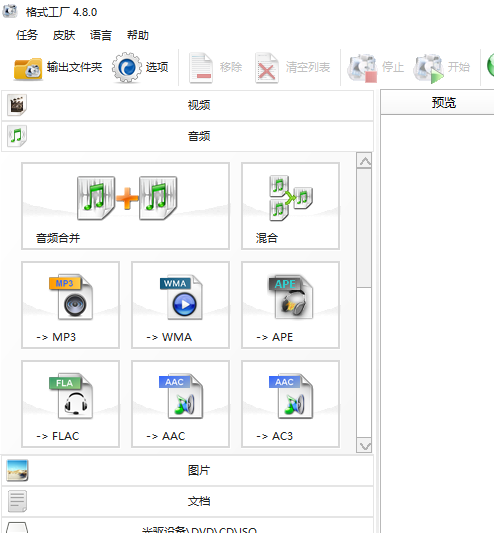This screenshot has width=494, height=533.
Task: Collapse the Audio (音频) category
Action: coord(187,136)
